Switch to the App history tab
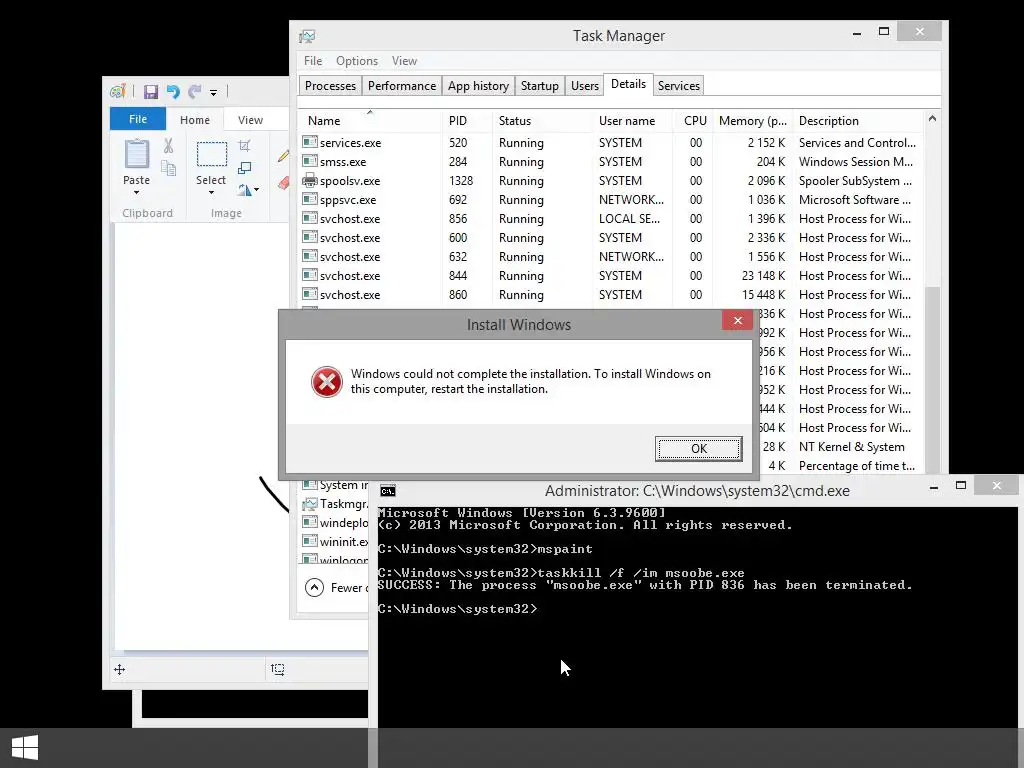Screen dimensions: 1024x768 (x=478, y=86)
